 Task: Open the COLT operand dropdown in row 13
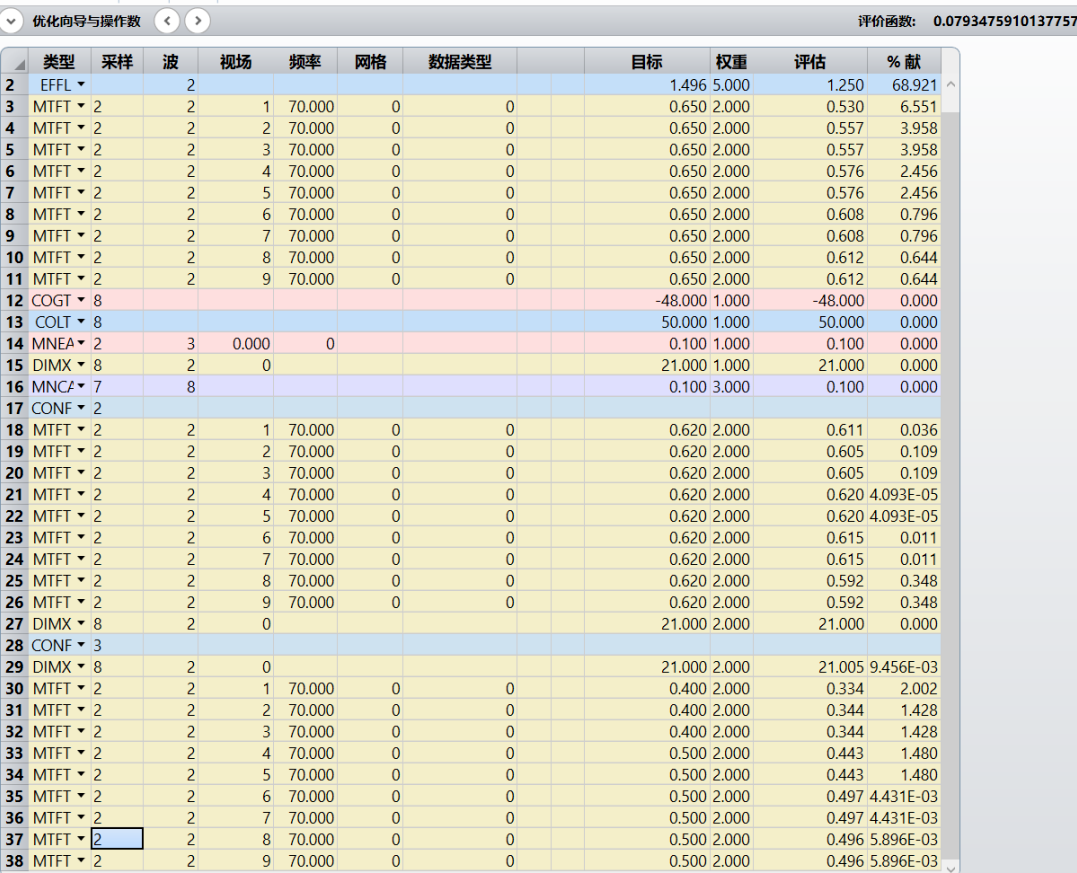82,322
